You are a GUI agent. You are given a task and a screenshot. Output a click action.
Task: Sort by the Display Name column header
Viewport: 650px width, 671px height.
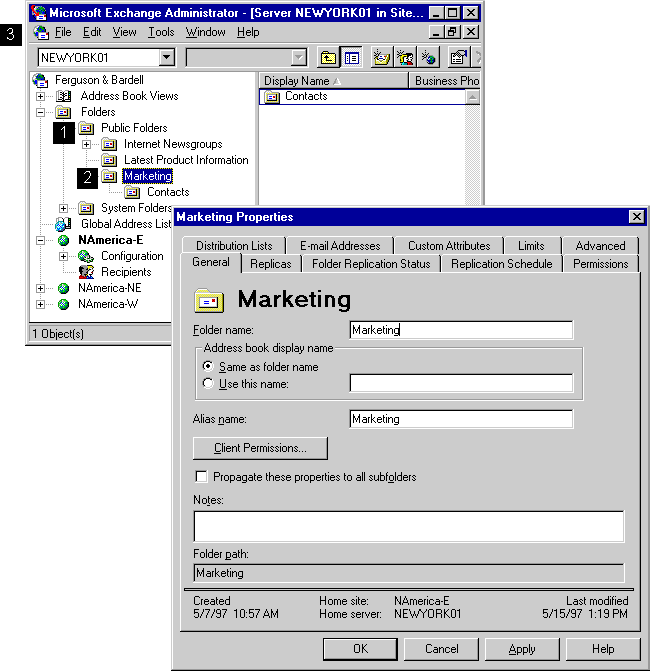(x=334, y=80)
